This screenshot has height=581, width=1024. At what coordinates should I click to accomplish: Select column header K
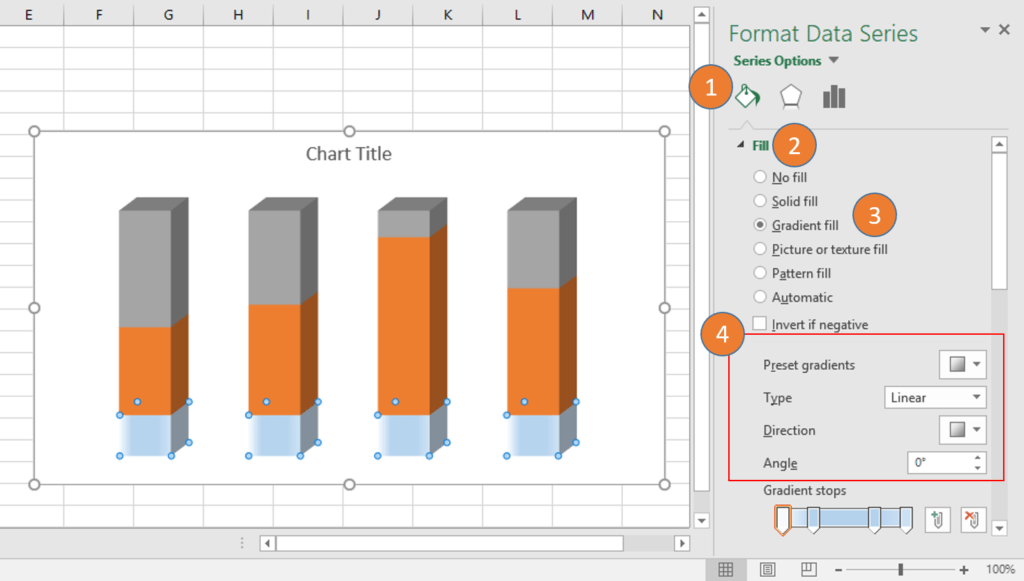pyautogui.click(x=448, y=14)
